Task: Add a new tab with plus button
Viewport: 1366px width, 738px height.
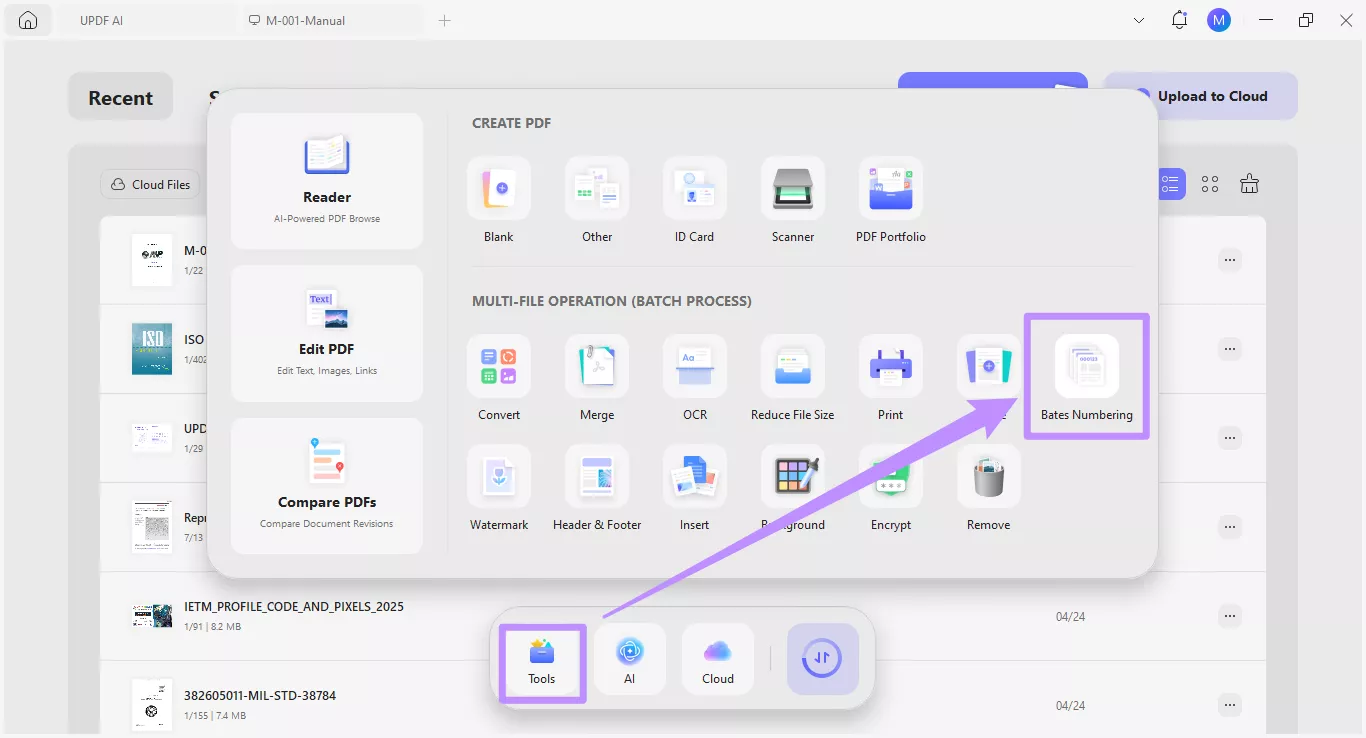Action: point(445,20)
